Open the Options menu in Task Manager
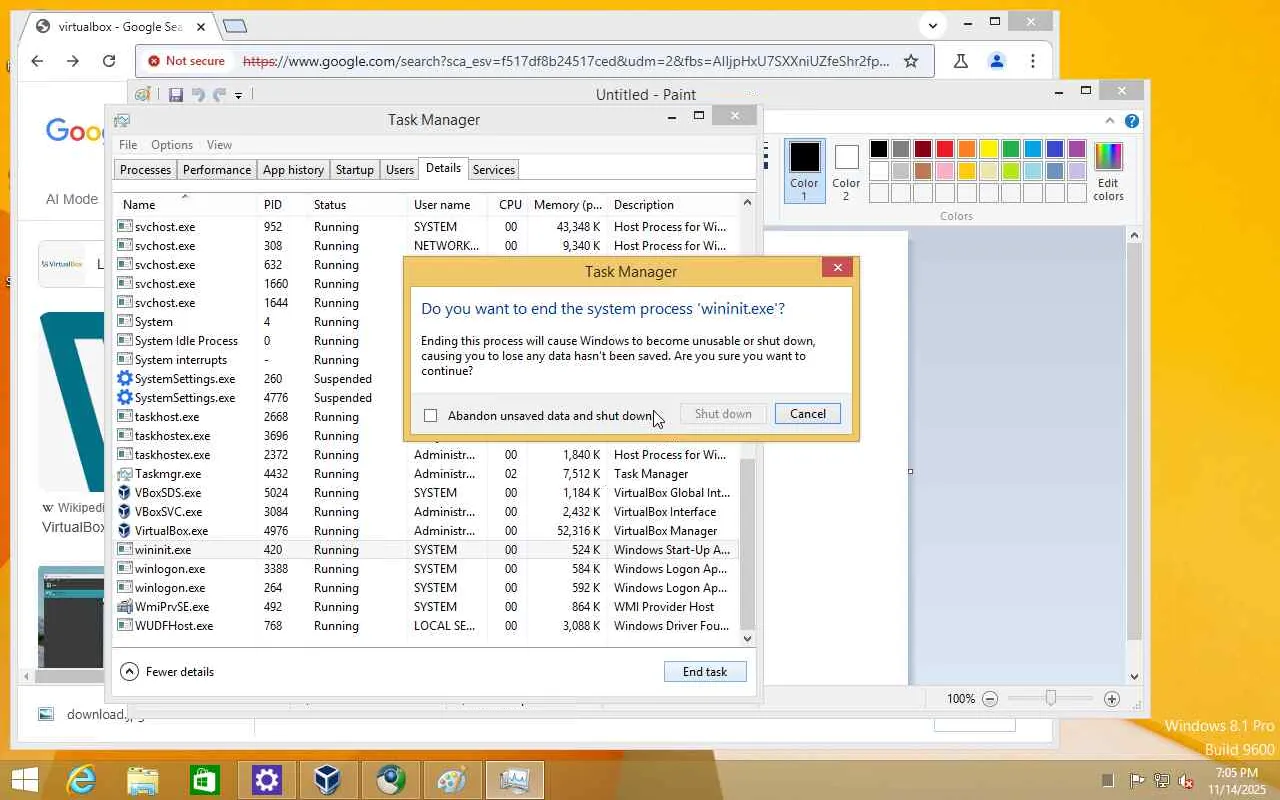This screenshot has height=800, width=1280. click(x=172, y=145)
